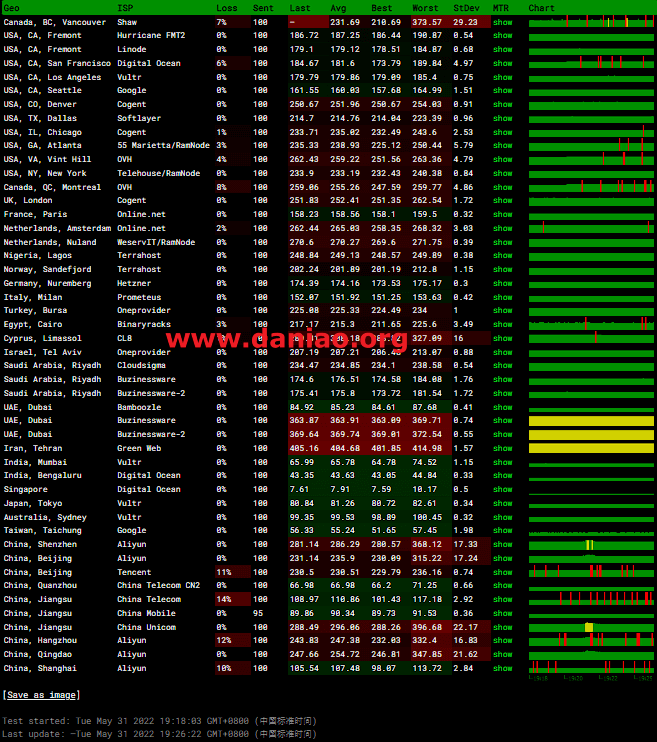Select 'Last update' timestamp line

[x=159, y=734]
